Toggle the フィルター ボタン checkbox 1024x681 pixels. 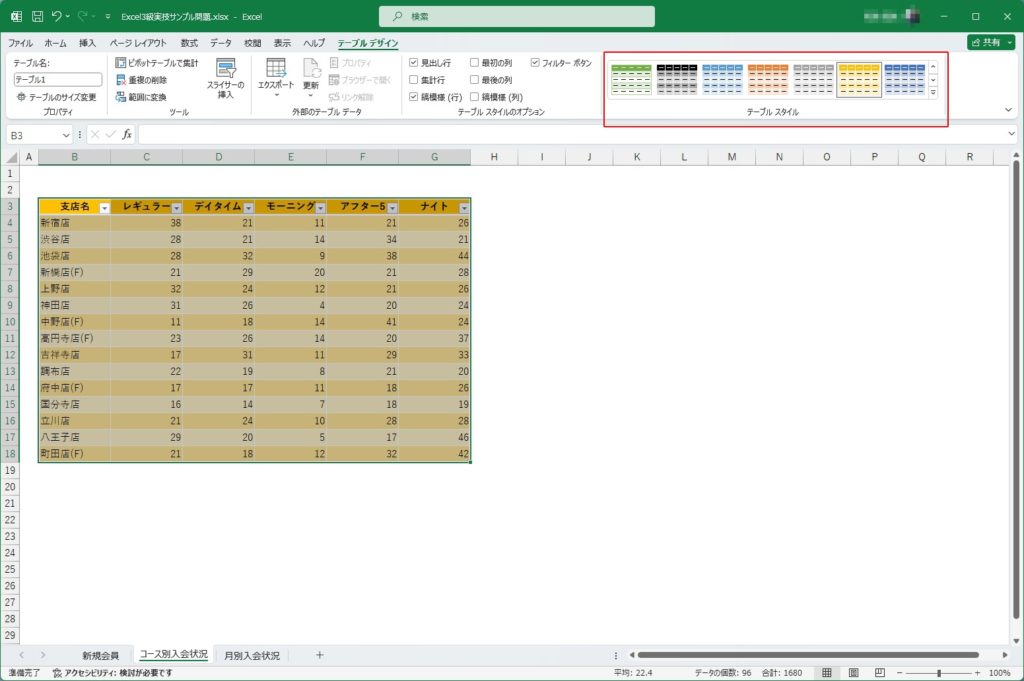(535, 63)
